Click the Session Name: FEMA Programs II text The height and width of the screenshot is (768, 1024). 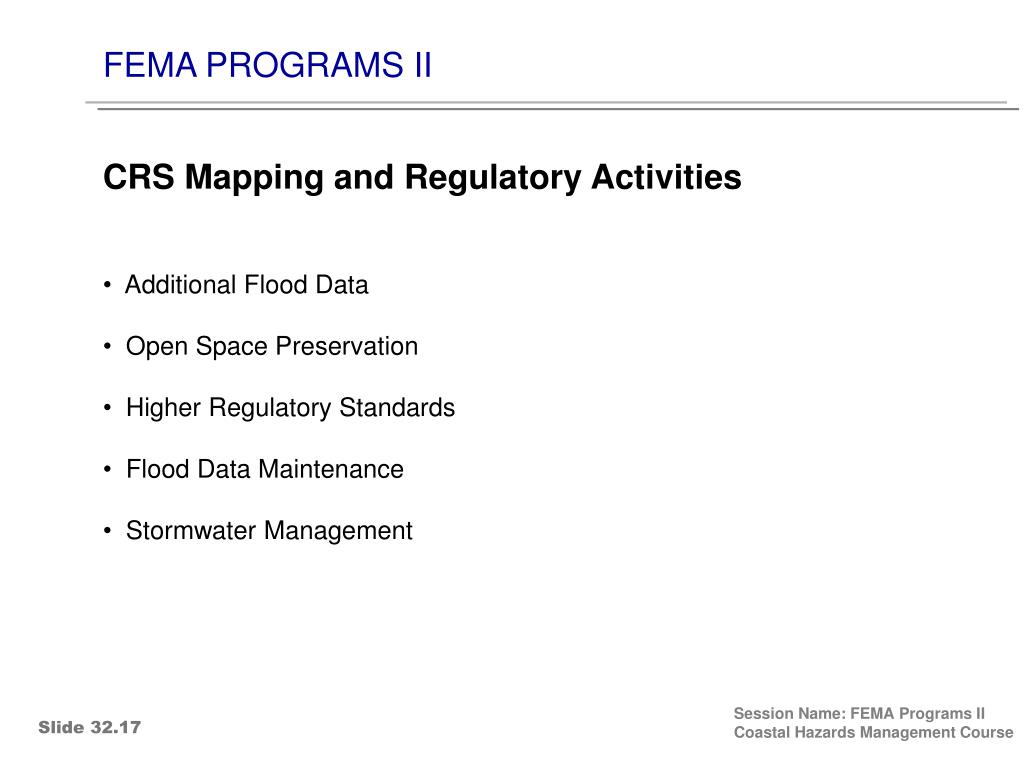[859, 714]
